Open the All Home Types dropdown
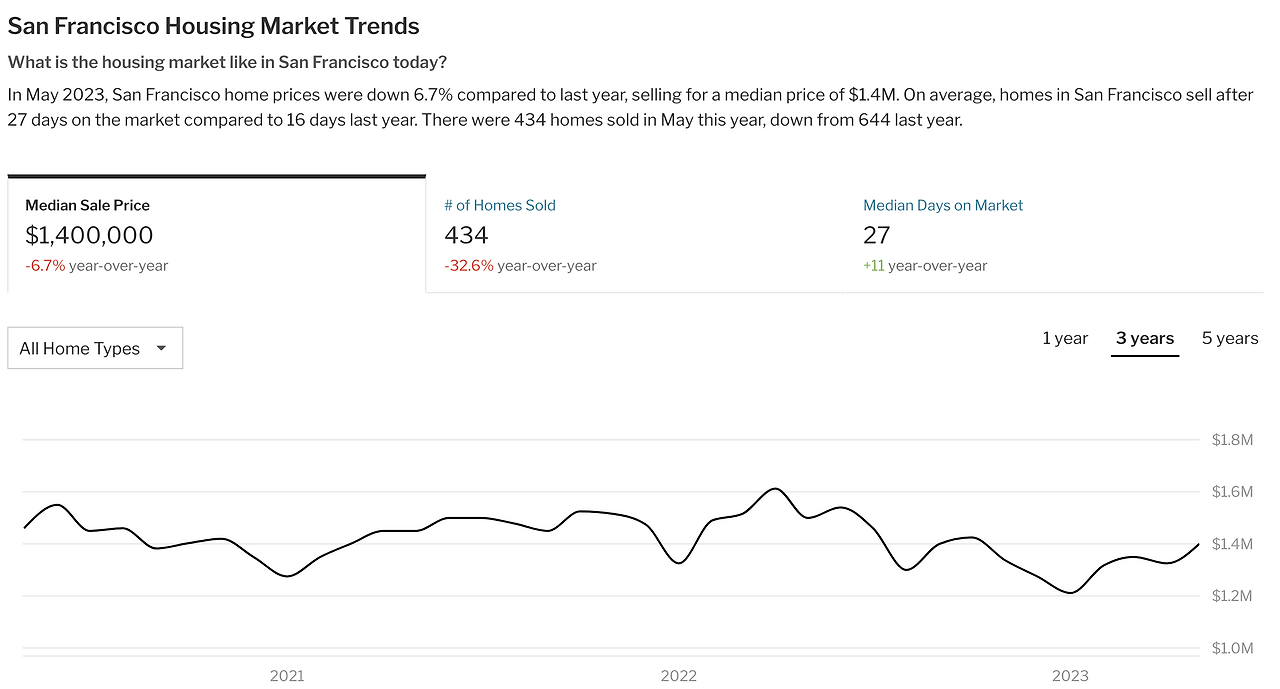Viewport: 1280px width, 689px height. click(95, 348)
